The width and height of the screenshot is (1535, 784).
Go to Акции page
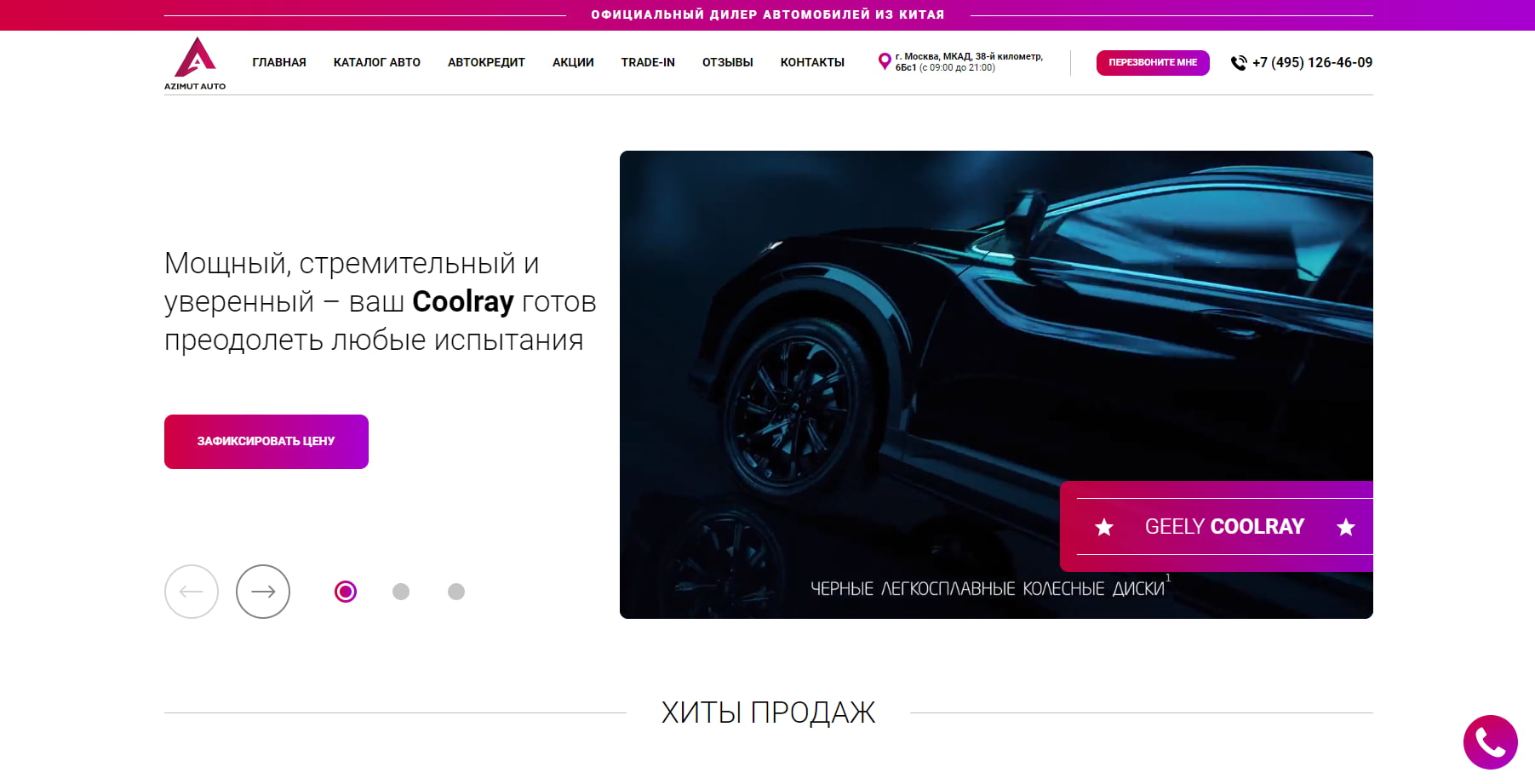pyautogui.click(x=573, y=62)
